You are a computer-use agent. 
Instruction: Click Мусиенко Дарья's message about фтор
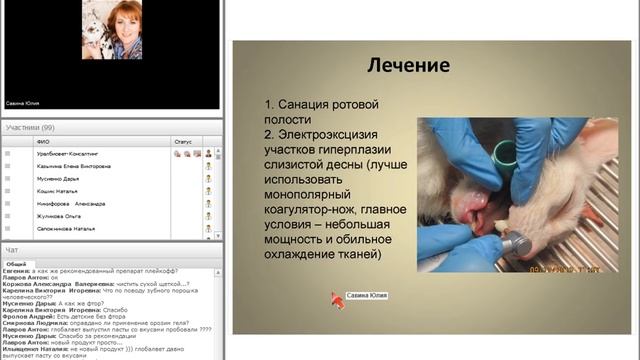click(53, 303)
